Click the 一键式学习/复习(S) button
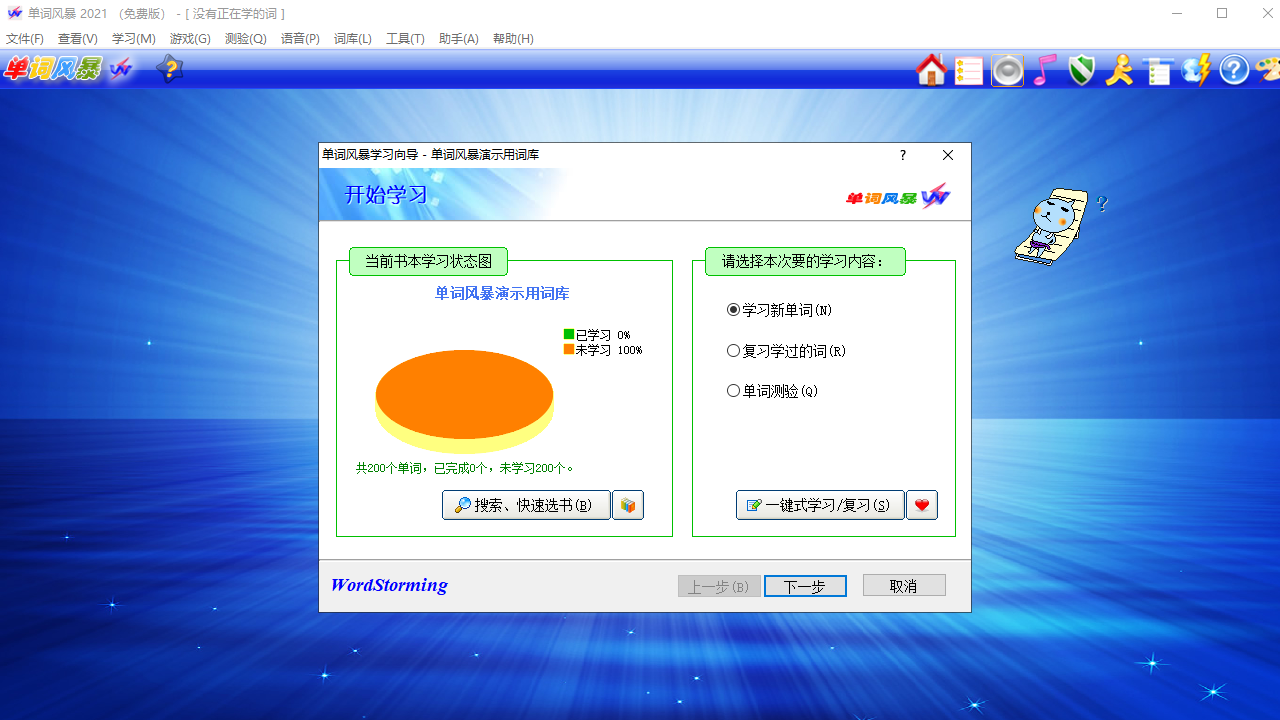 pyautogui.click(x=820, y=505)
